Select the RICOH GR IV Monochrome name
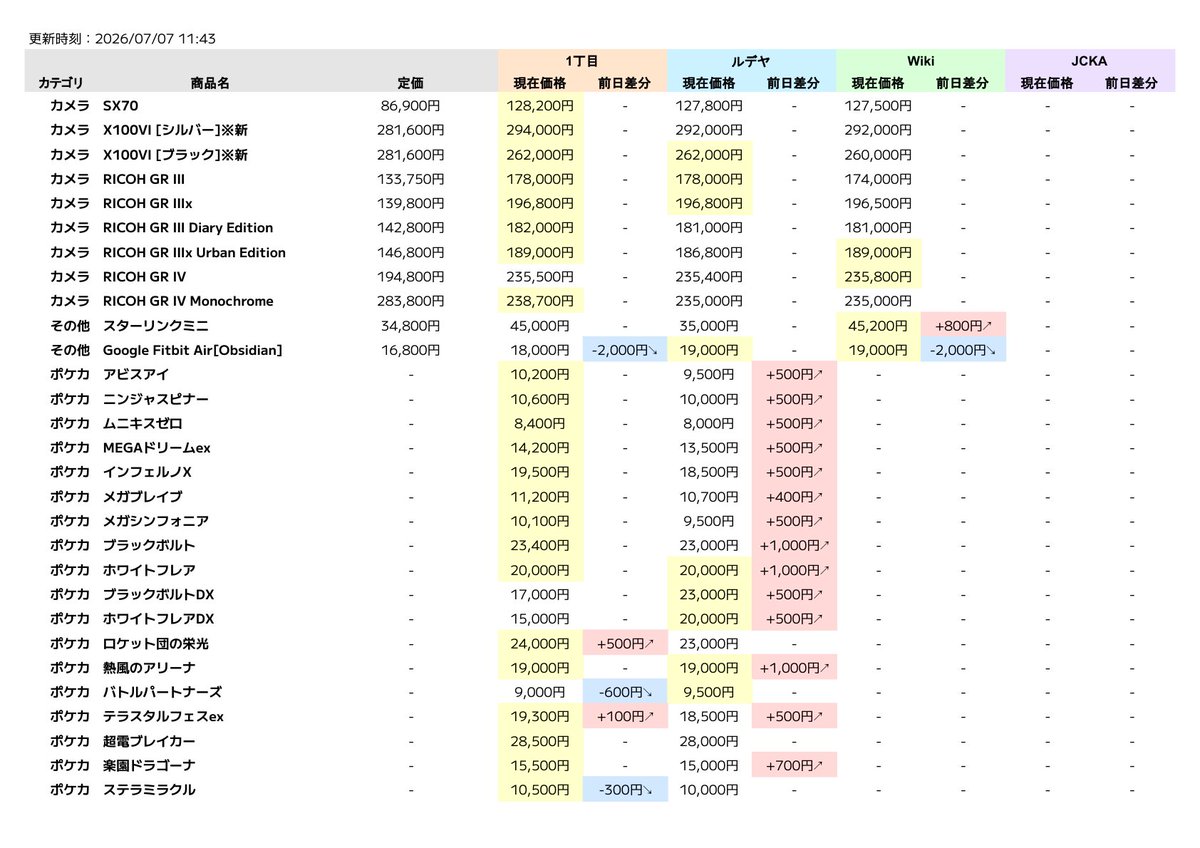This screenshot has width=1200, height=848. pyautogui.click(x=188, y=301)
